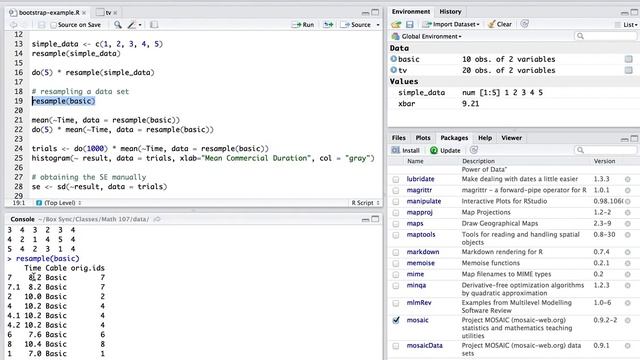Close the bootstrap-example.R tab
640x360 pixels.
[x=84, y=13]
